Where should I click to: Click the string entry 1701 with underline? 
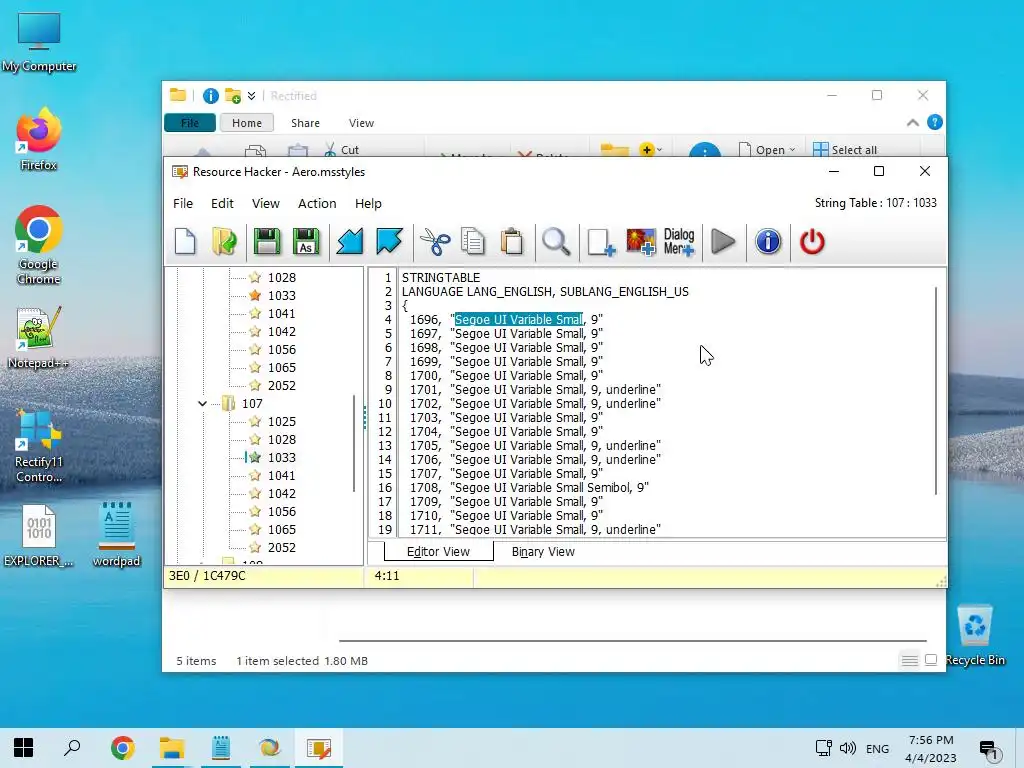(536, 389)
